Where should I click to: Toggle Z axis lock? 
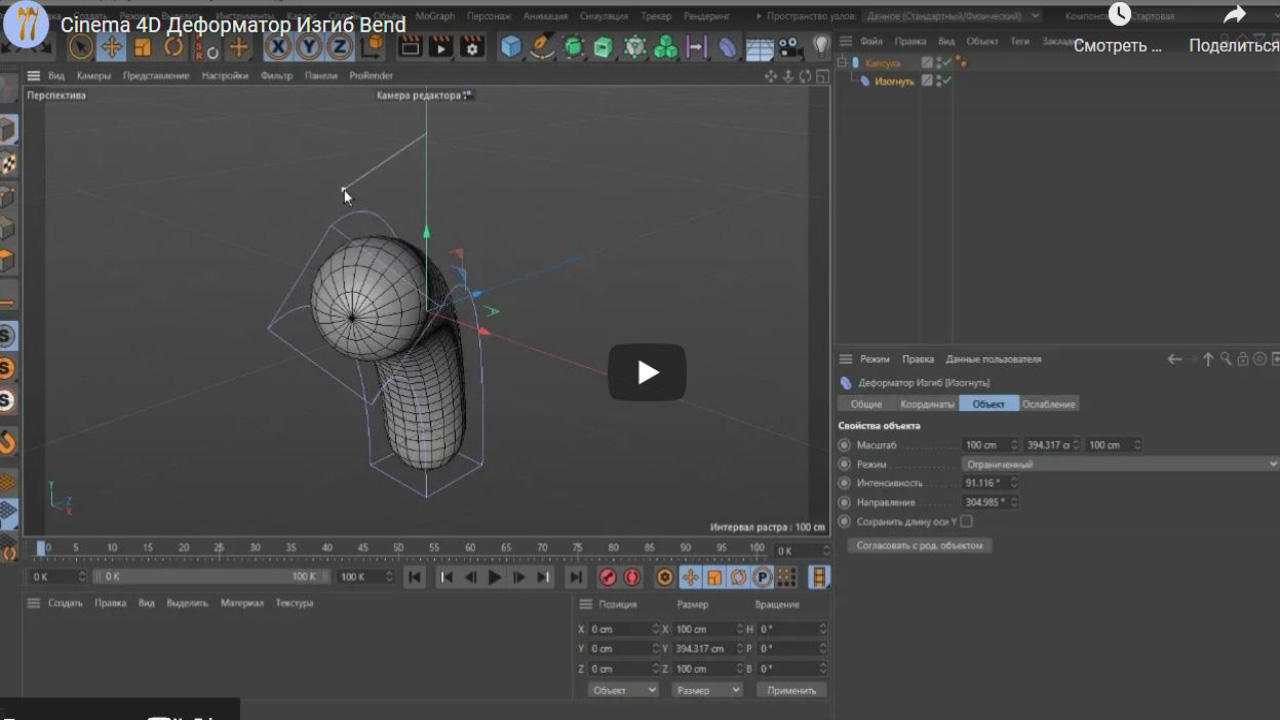click(340, 47)
